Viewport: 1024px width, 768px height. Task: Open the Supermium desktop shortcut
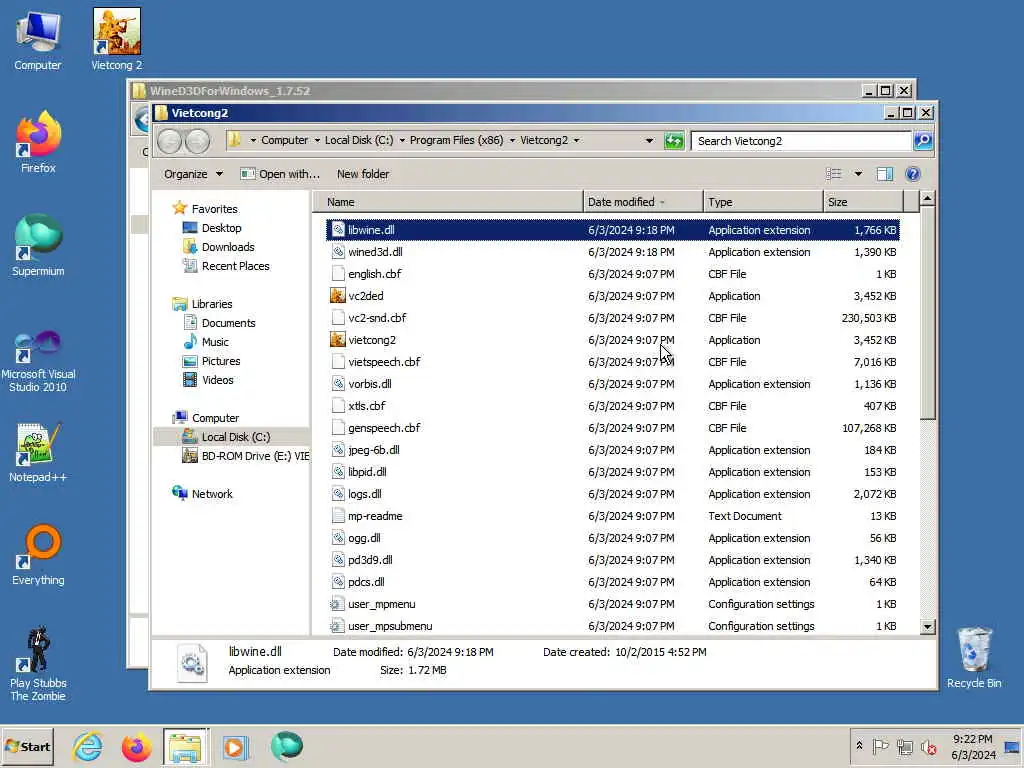[x=38, y=246]
